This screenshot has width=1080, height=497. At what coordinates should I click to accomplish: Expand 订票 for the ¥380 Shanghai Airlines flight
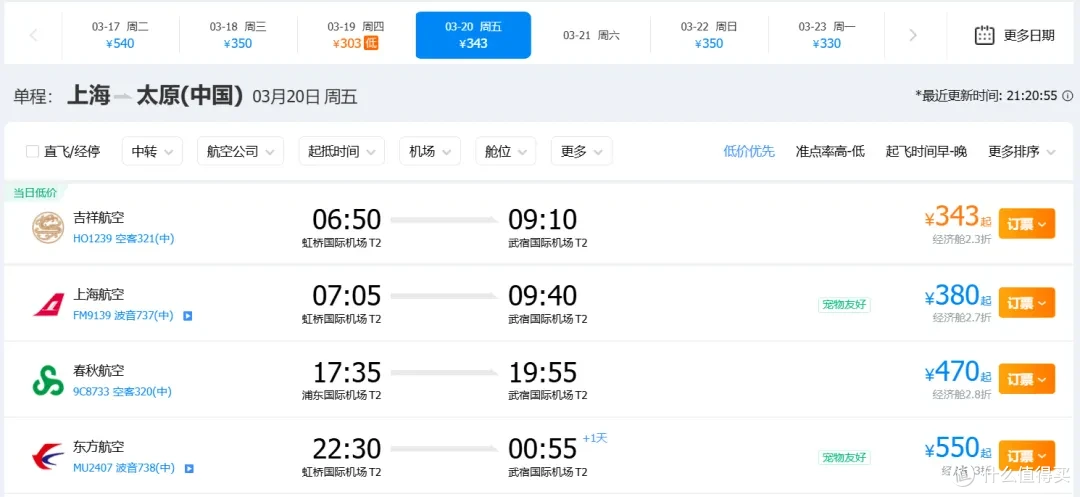(x=1026, y=302)
